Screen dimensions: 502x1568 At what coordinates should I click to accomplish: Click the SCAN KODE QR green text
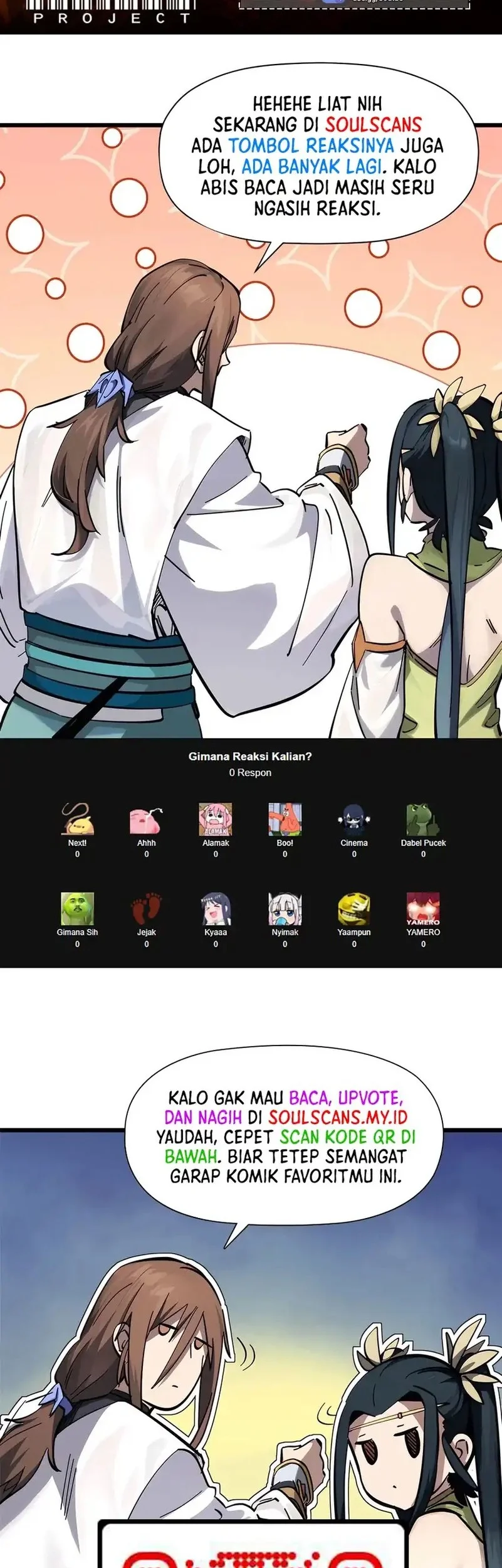click(348, 1136)
